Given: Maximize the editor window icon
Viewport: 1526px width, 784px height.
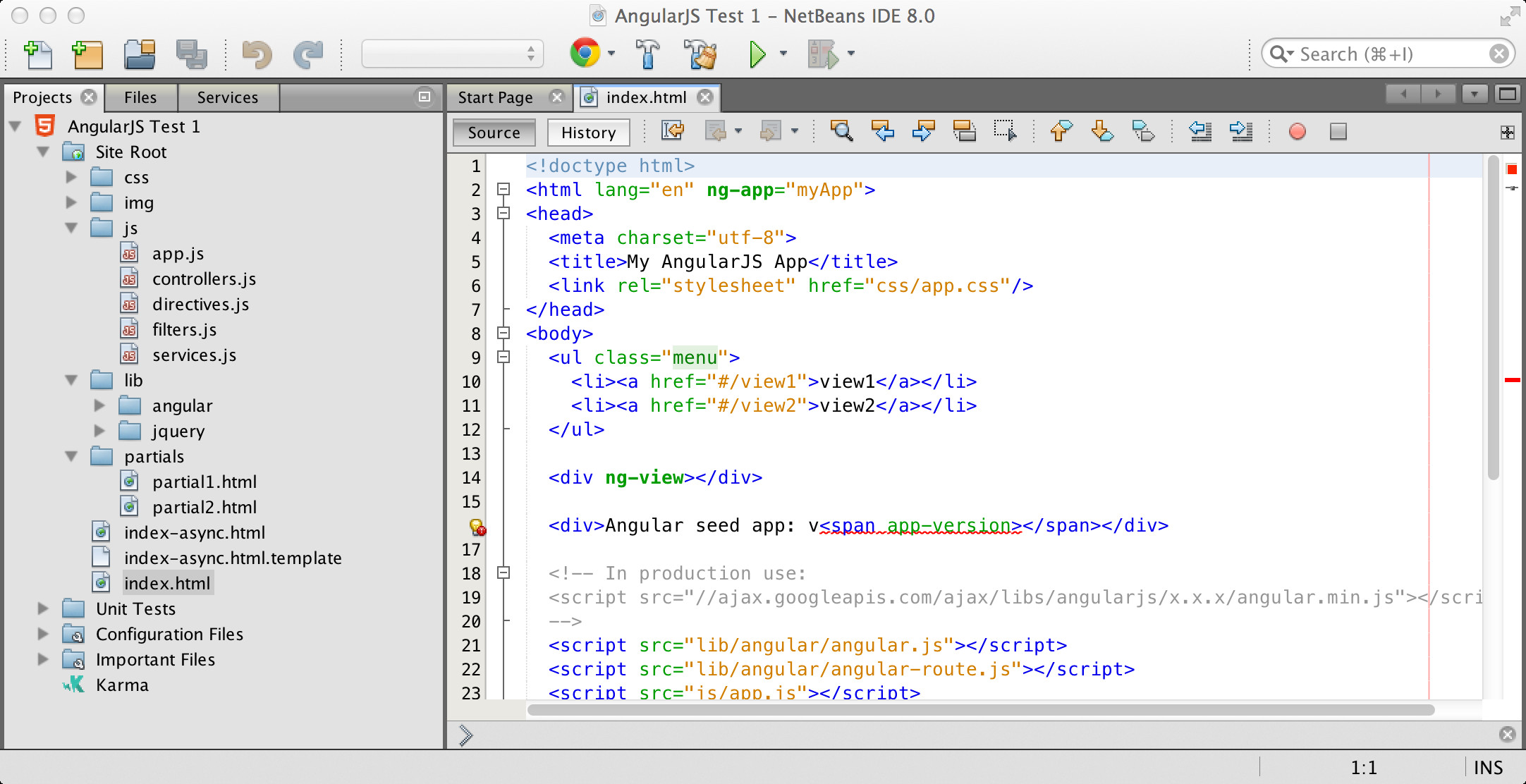Looking at the screenshot, I should (x=1508, y=94).
